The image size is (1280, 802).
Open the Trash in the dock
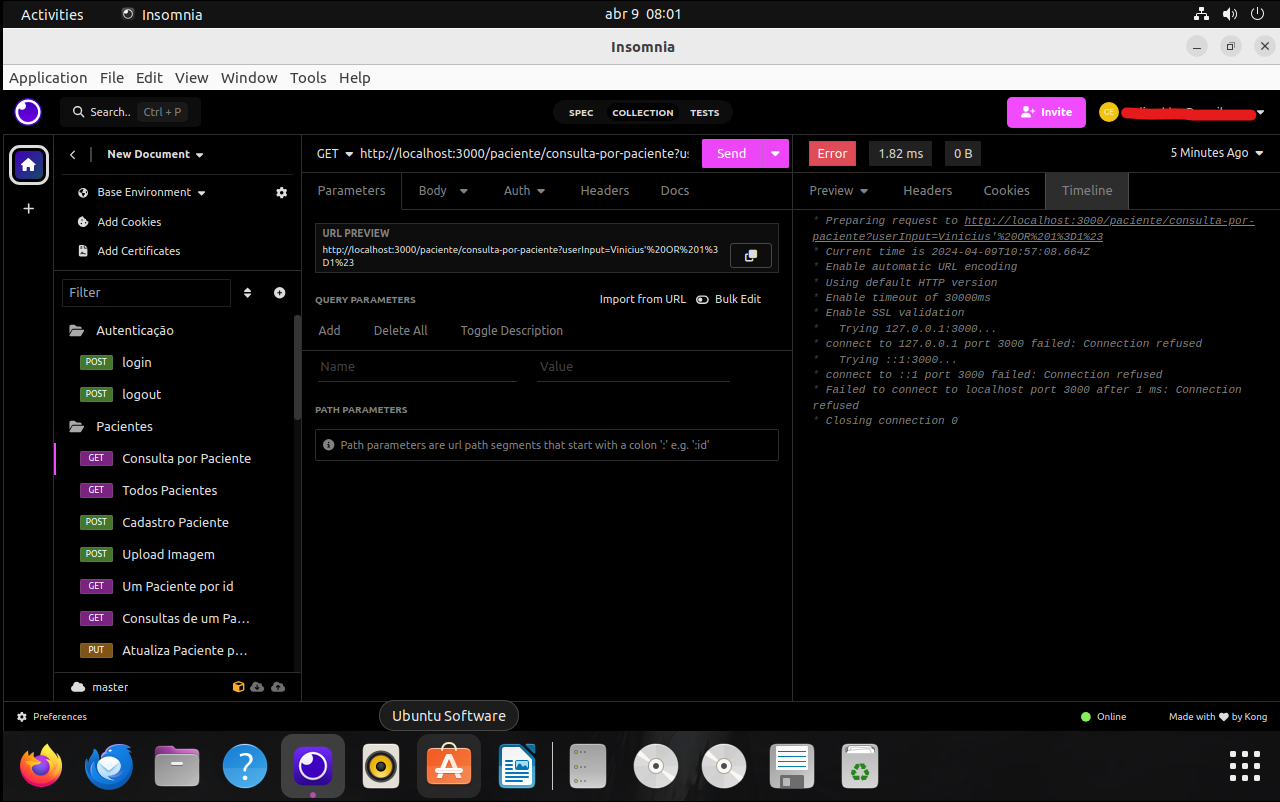[x=860, y=767]
